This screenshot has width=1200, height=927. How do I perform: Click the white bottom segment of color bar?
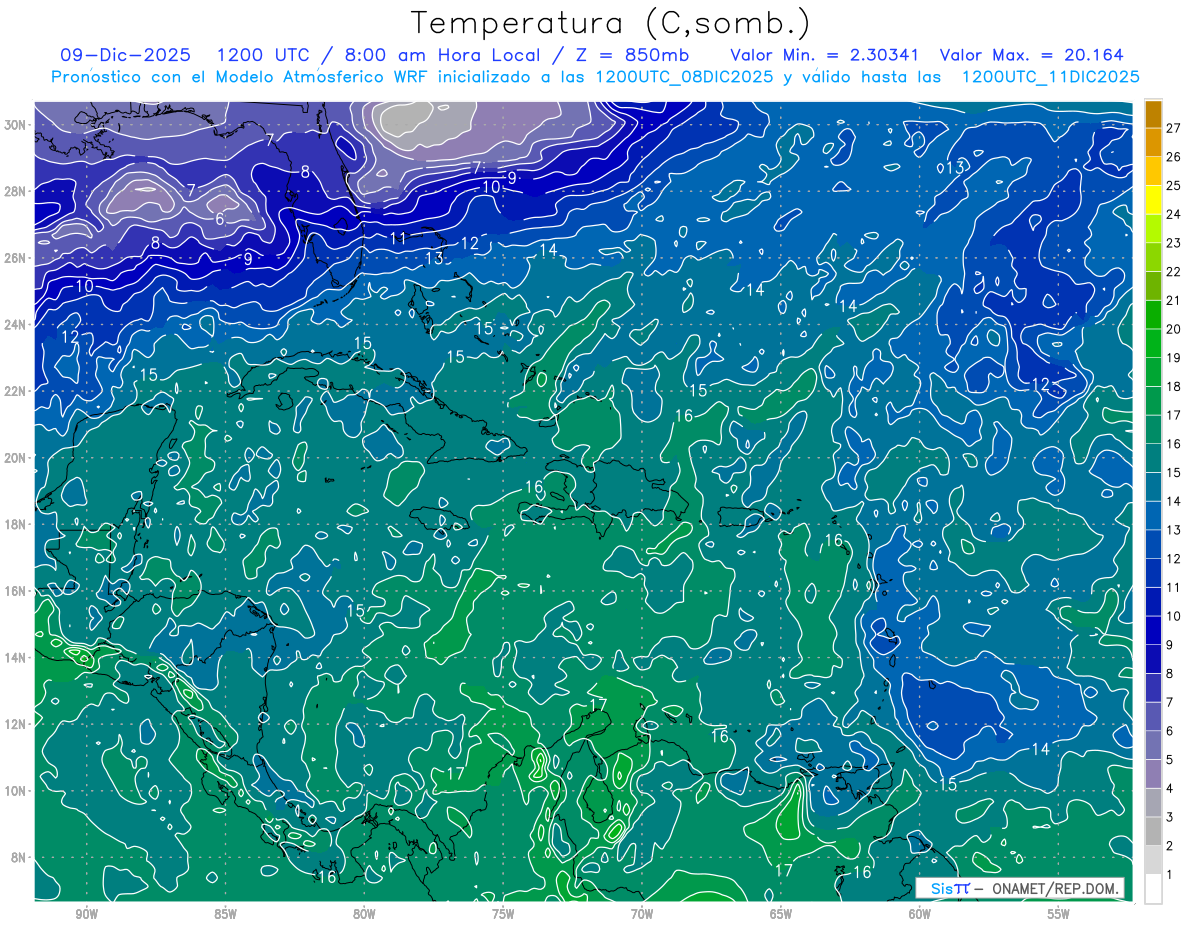click(x=1153, y=888)
